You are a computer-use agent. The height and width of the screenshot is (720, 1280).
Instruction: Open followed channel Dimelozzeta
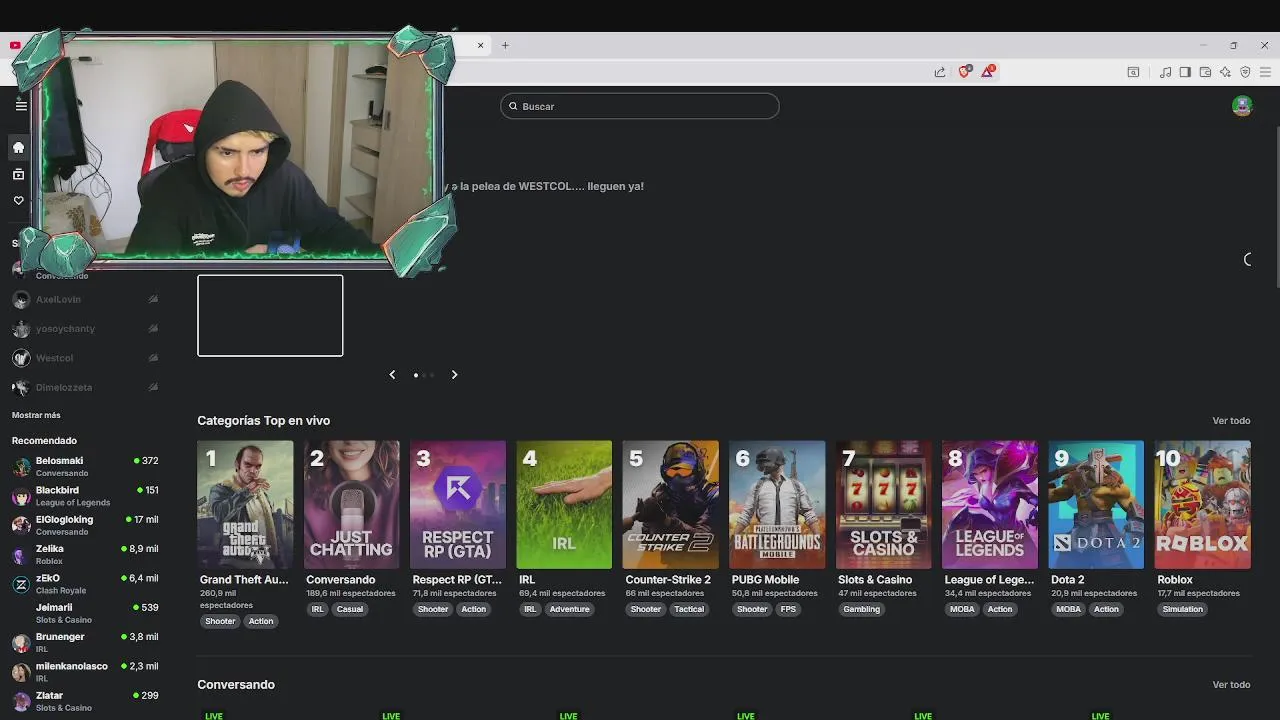85,387
